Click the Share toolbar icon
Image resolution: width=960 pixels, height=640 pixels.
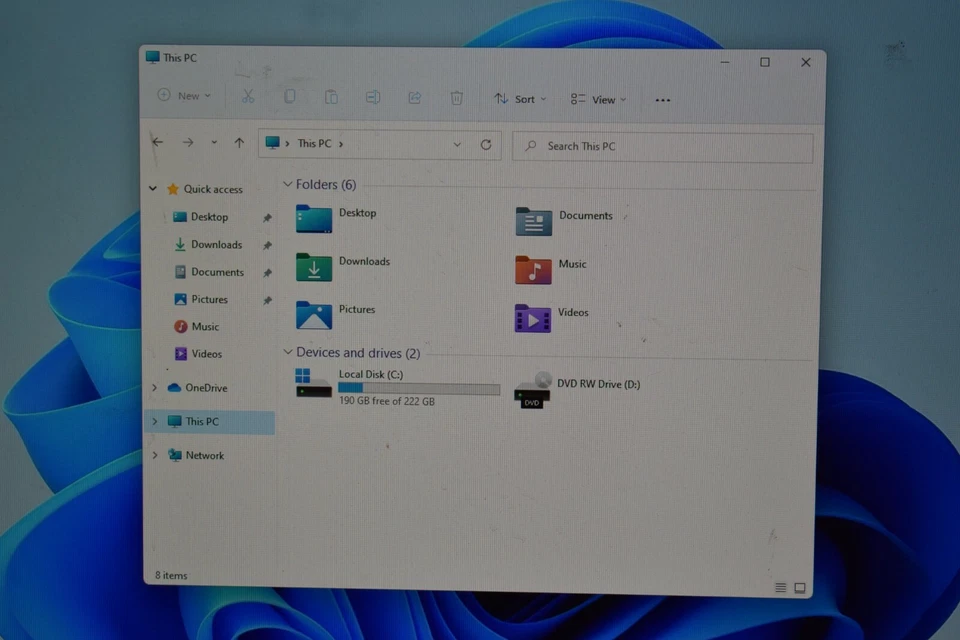click(x=414, y=97)
